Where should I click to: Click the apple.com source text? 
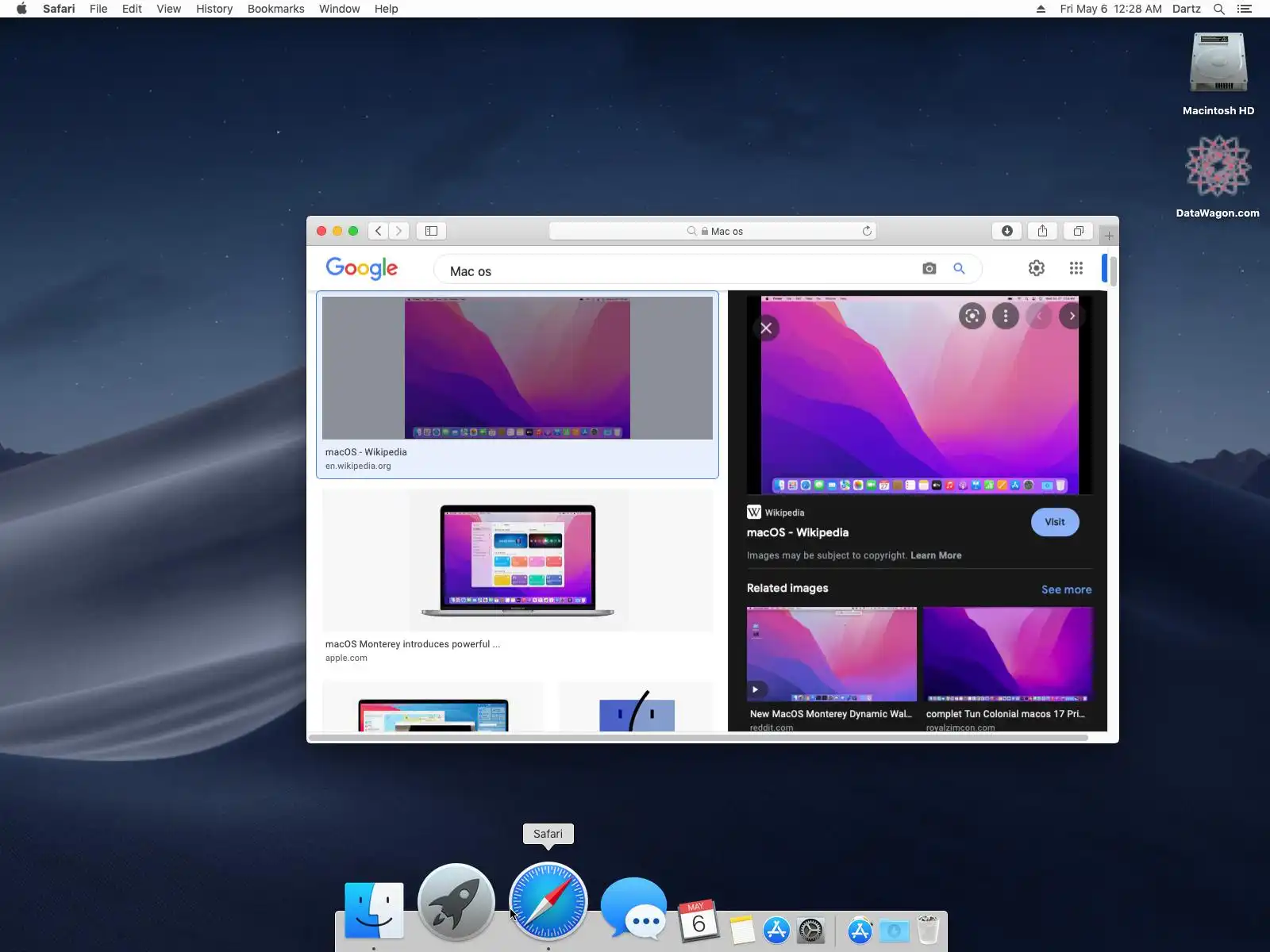click(346, 658)
